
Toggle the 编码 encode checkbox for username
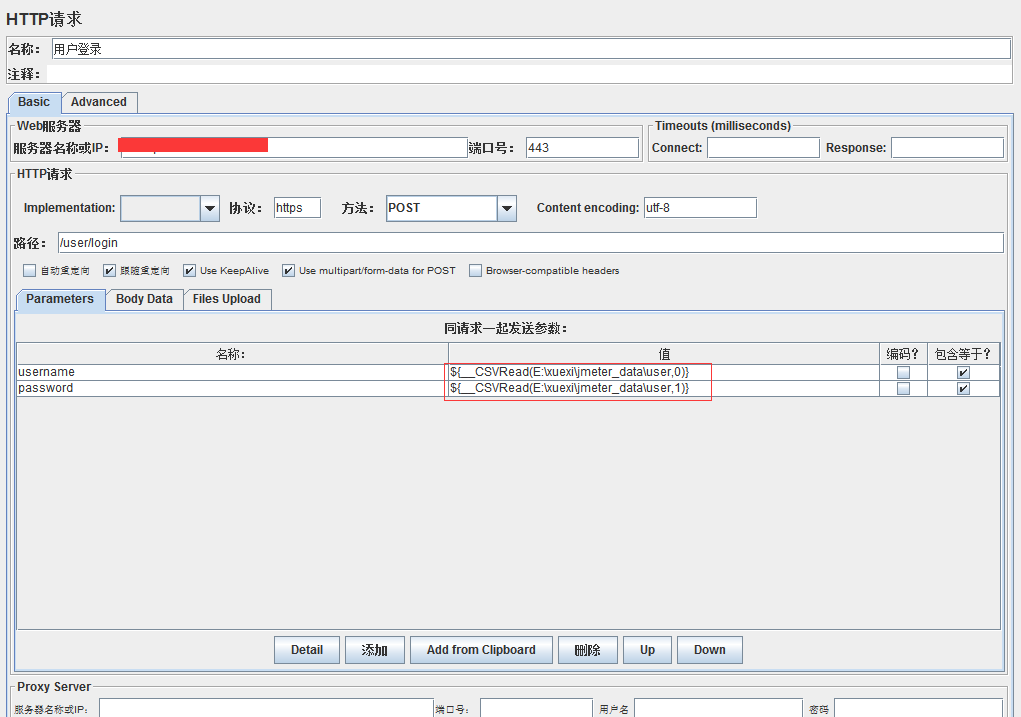pyautogui.click(x=903, y=373)
